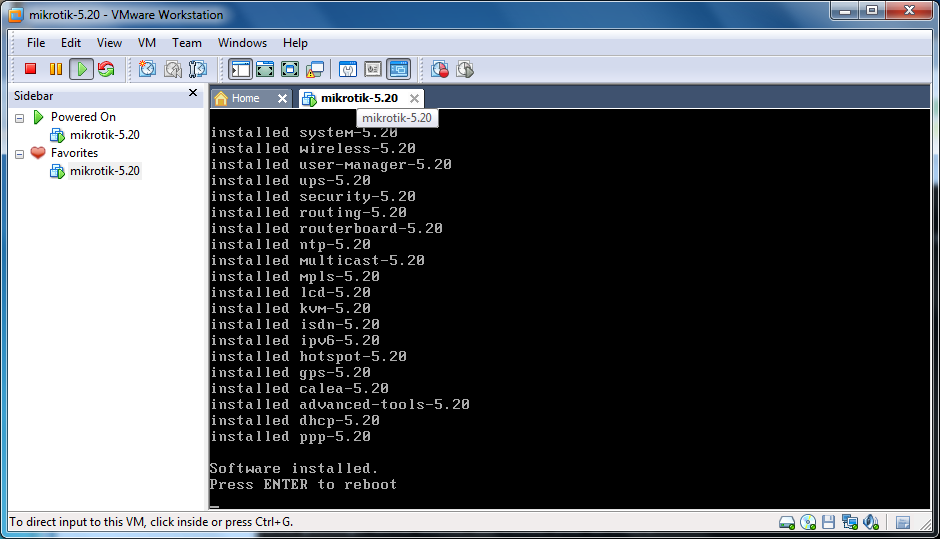This screenshot has height=539, width=940.
Task: Close the Home tab
Action: [282, 98]
